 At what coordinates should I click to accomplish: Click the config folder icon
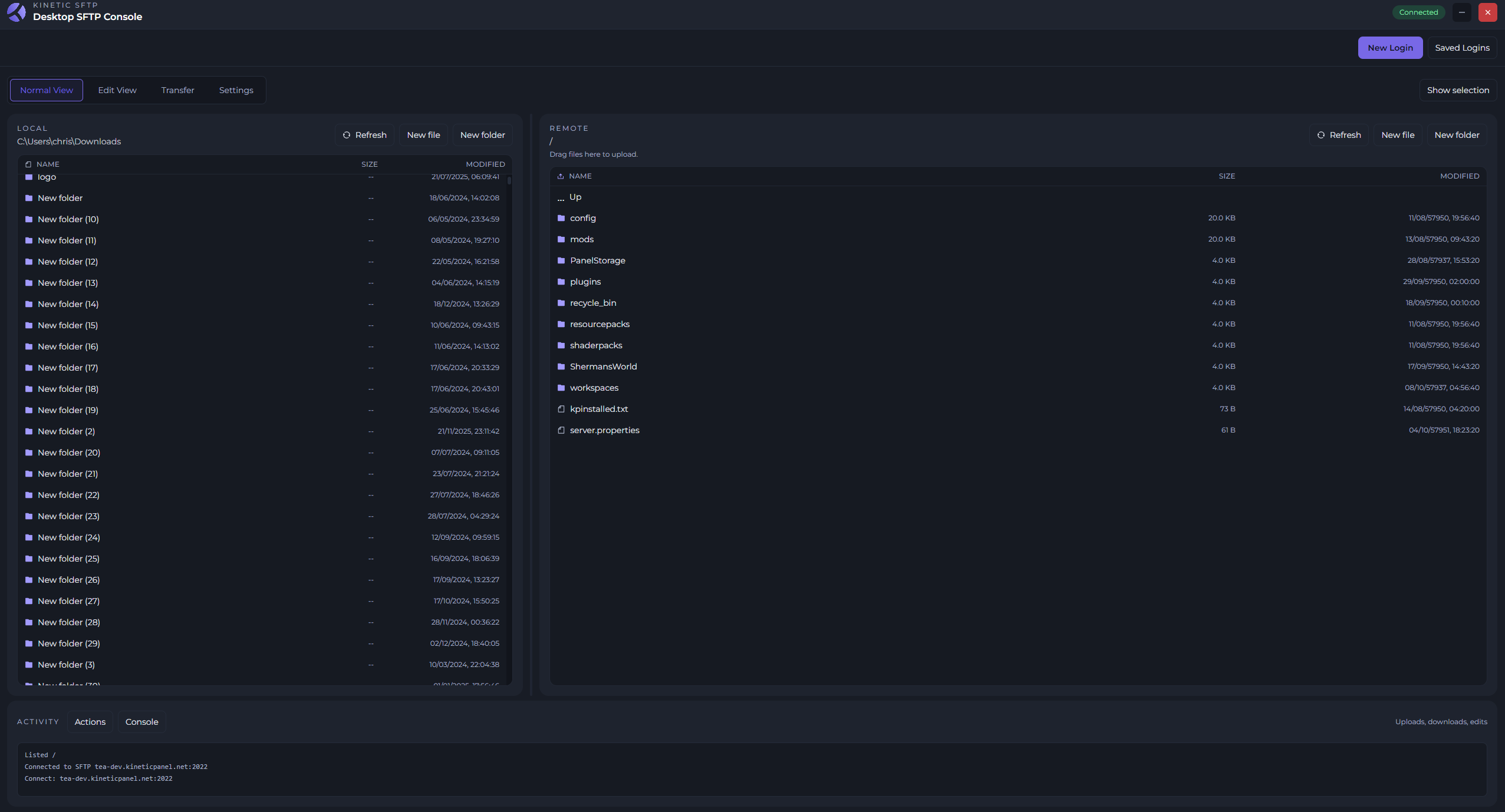click(x=561, y=218)
